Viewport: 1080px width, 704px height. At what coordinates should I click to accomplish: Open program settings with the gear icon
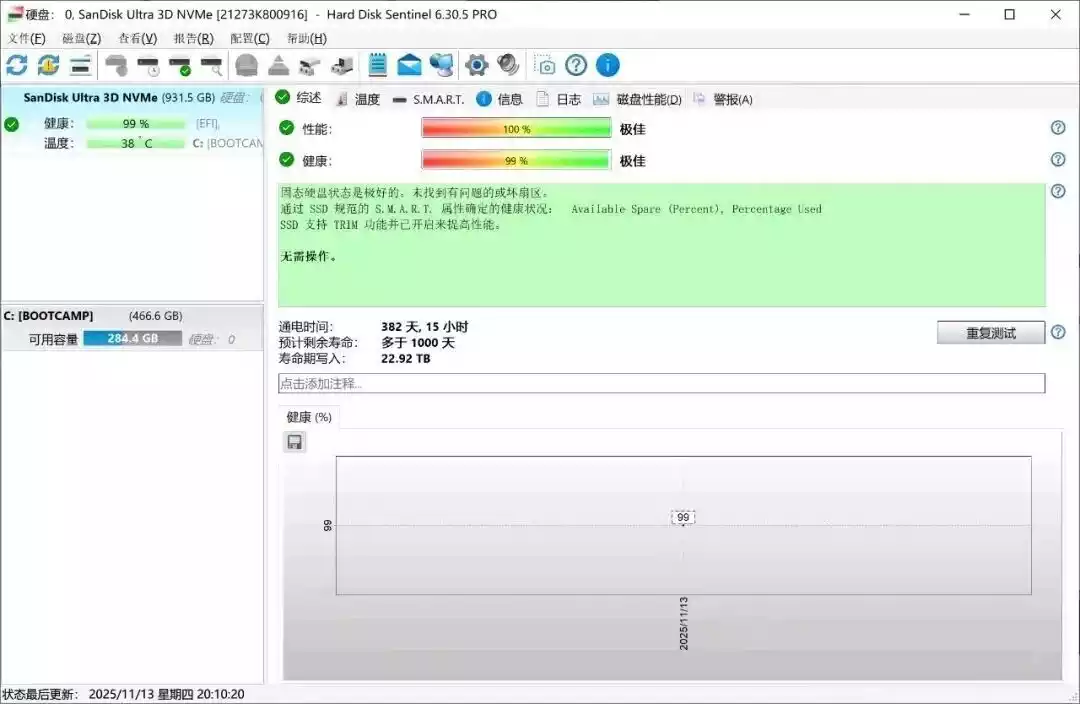click(x=475, y=65)
